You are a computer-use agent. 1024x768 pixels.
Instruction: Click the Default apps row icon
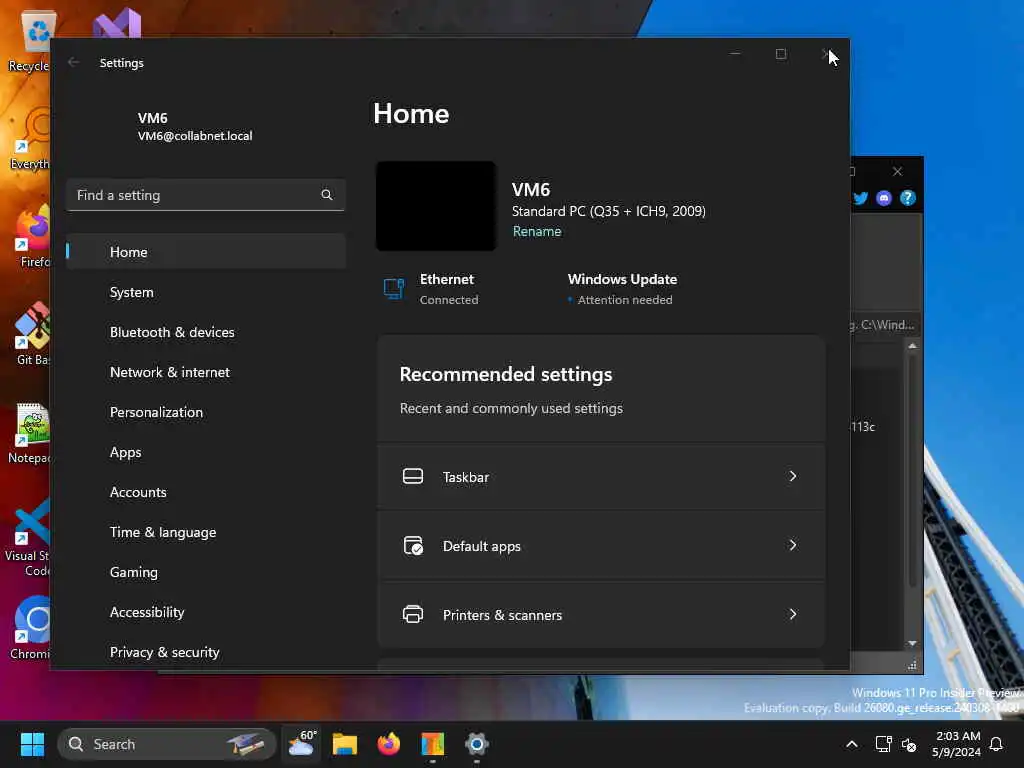point(413,545)
